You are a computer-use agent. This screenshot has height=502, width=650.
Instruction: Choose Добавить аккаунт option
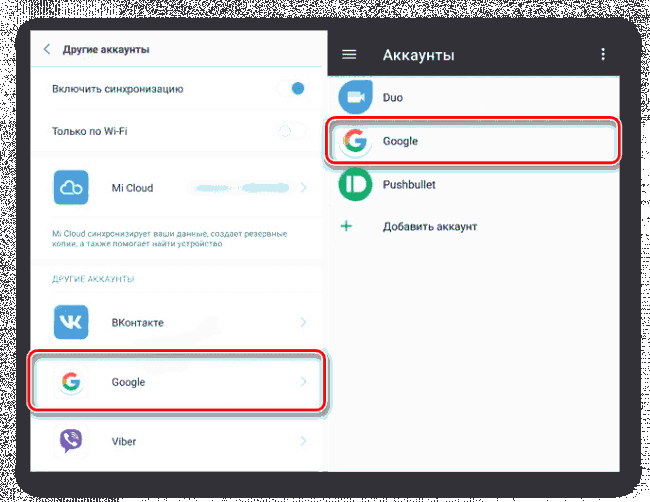pyautogui.click(x=429, y=226)
